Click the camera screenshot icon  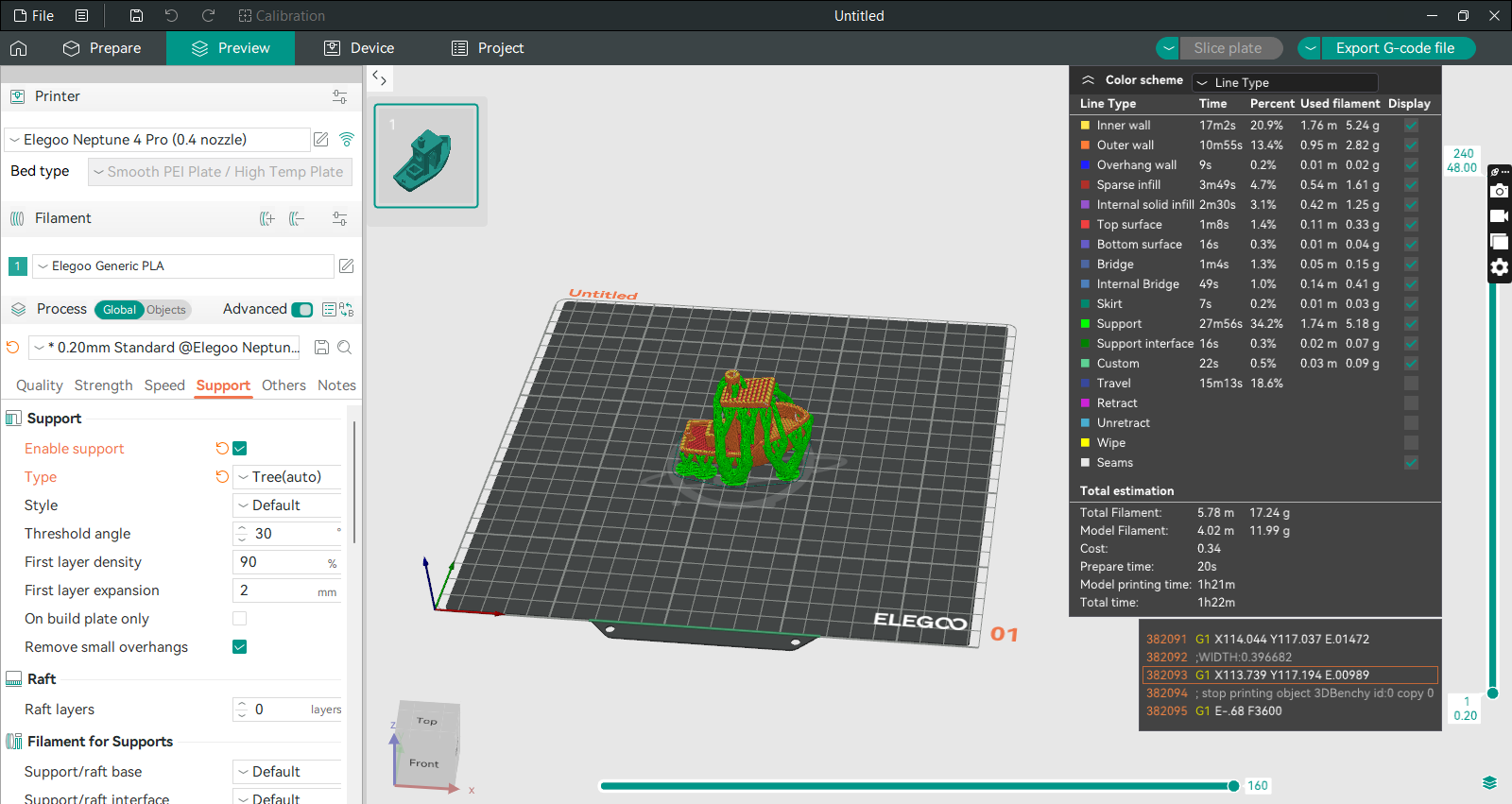click(1499, 191)
